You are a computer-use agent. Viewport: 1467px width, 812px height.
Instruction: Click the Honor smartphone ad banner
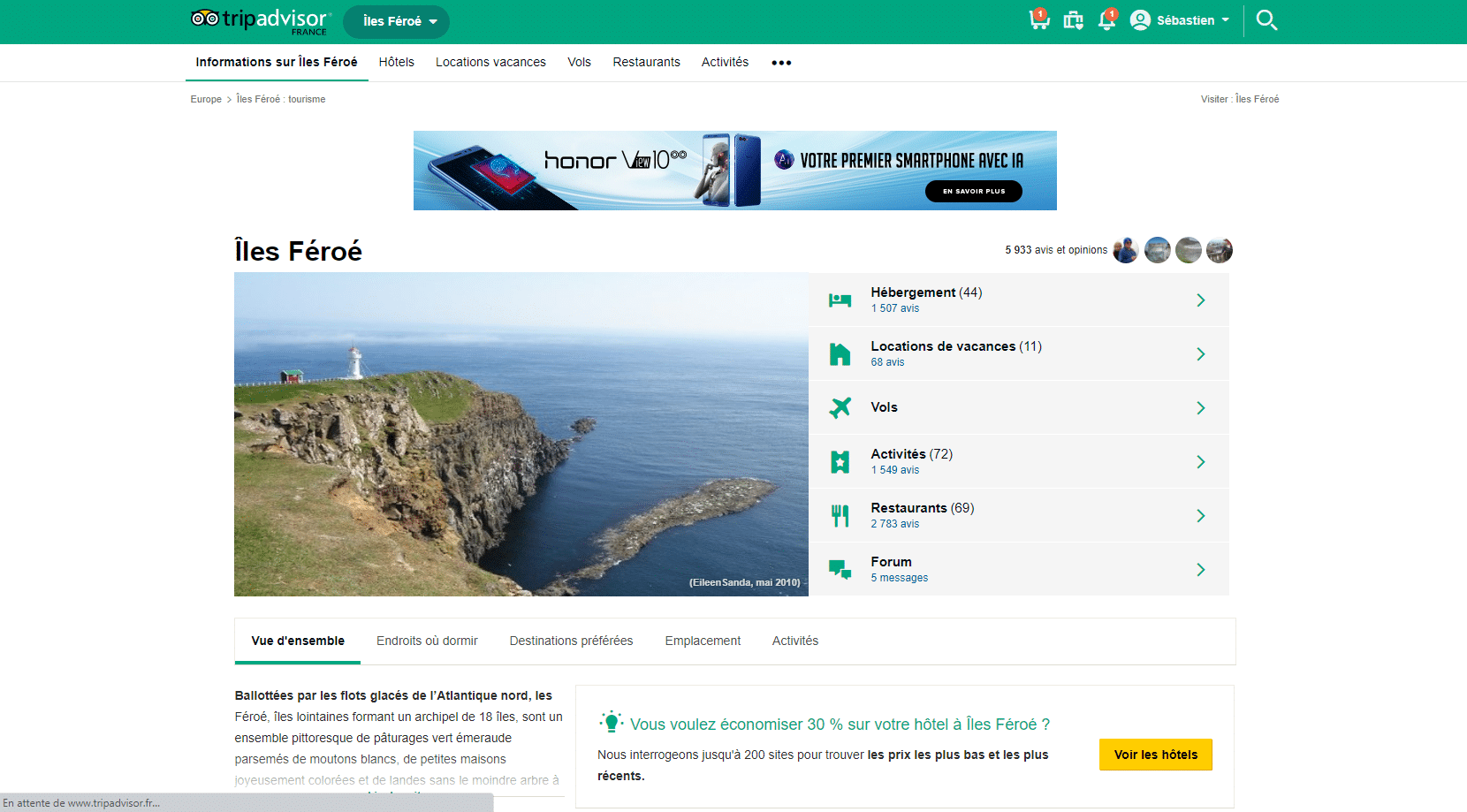click(734, 171)
